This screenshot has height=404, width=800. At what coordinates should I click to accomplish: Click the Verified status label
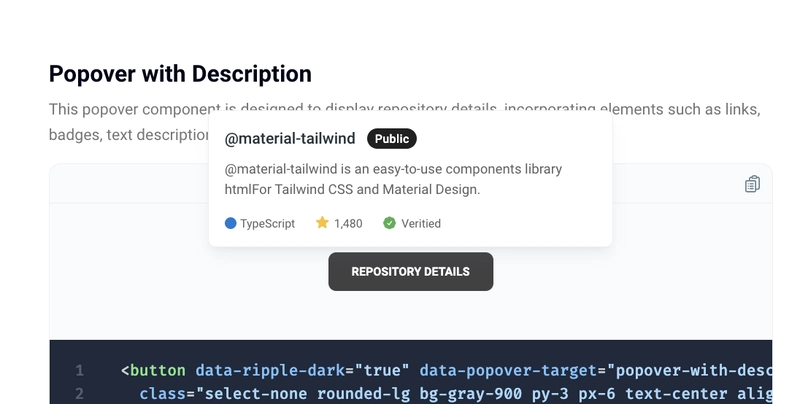click(421, 223)
